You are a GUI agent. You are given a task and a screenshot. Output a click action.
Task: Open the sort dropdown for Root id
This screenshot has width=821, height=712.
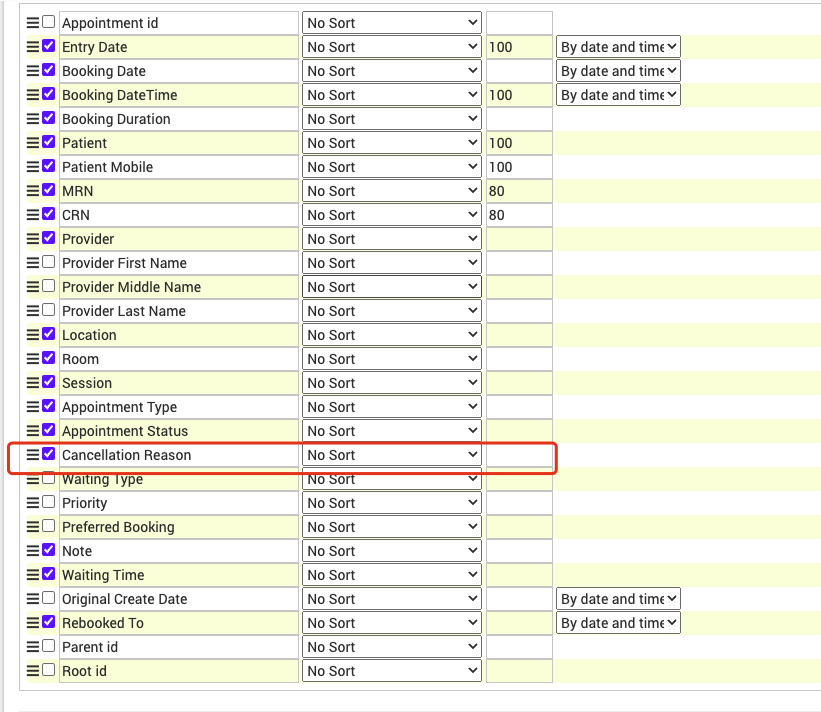(x=392, y=671)
